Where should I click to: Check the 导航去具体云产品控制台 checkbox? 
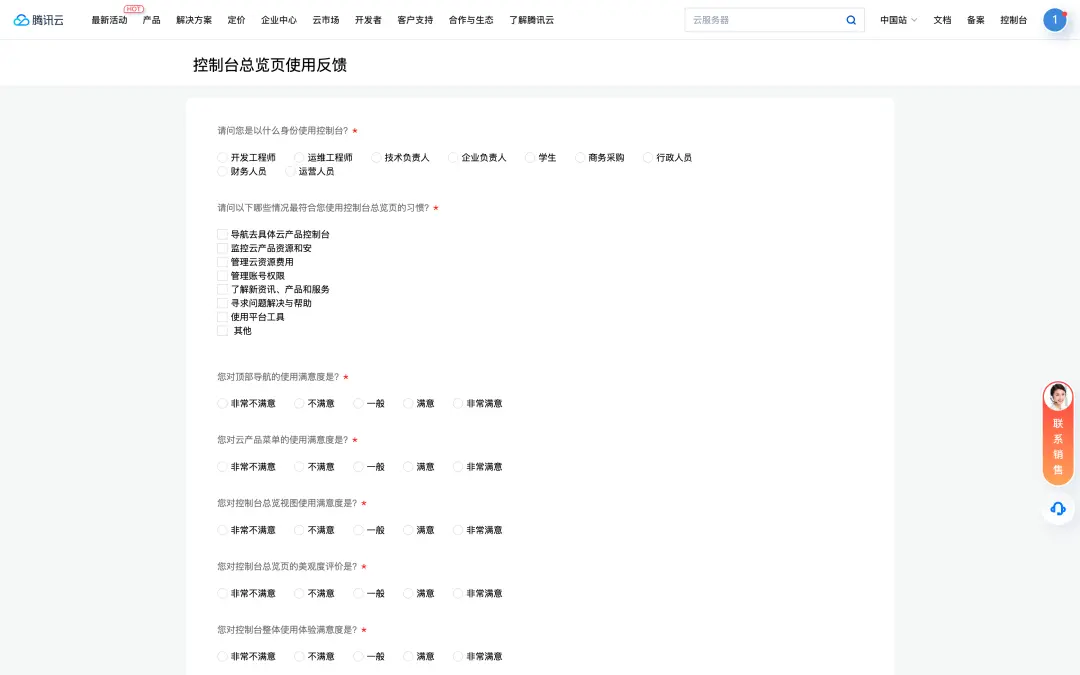tap(223, 235)
